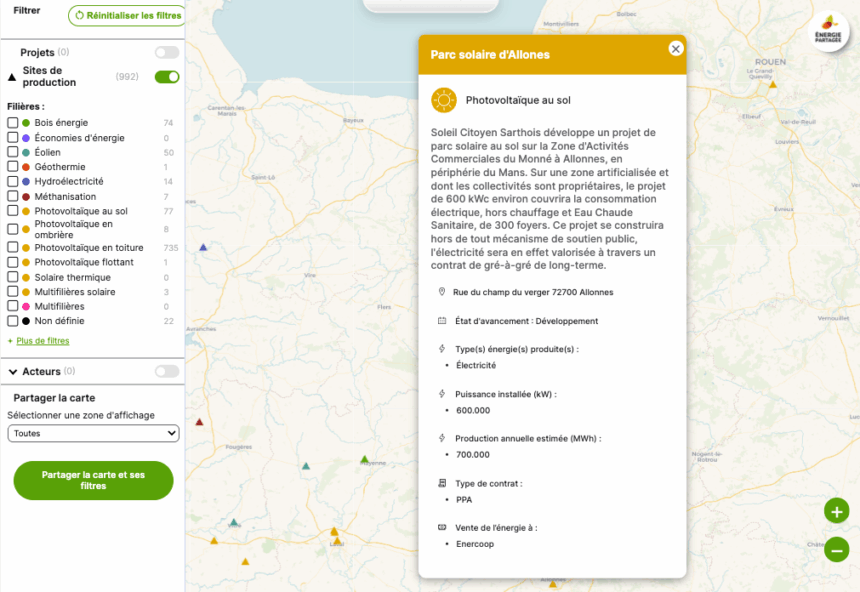Check the Photovoltaïque en toiture checkbox
The height and width of the screenshot is (592, 860).
[13, 247]
